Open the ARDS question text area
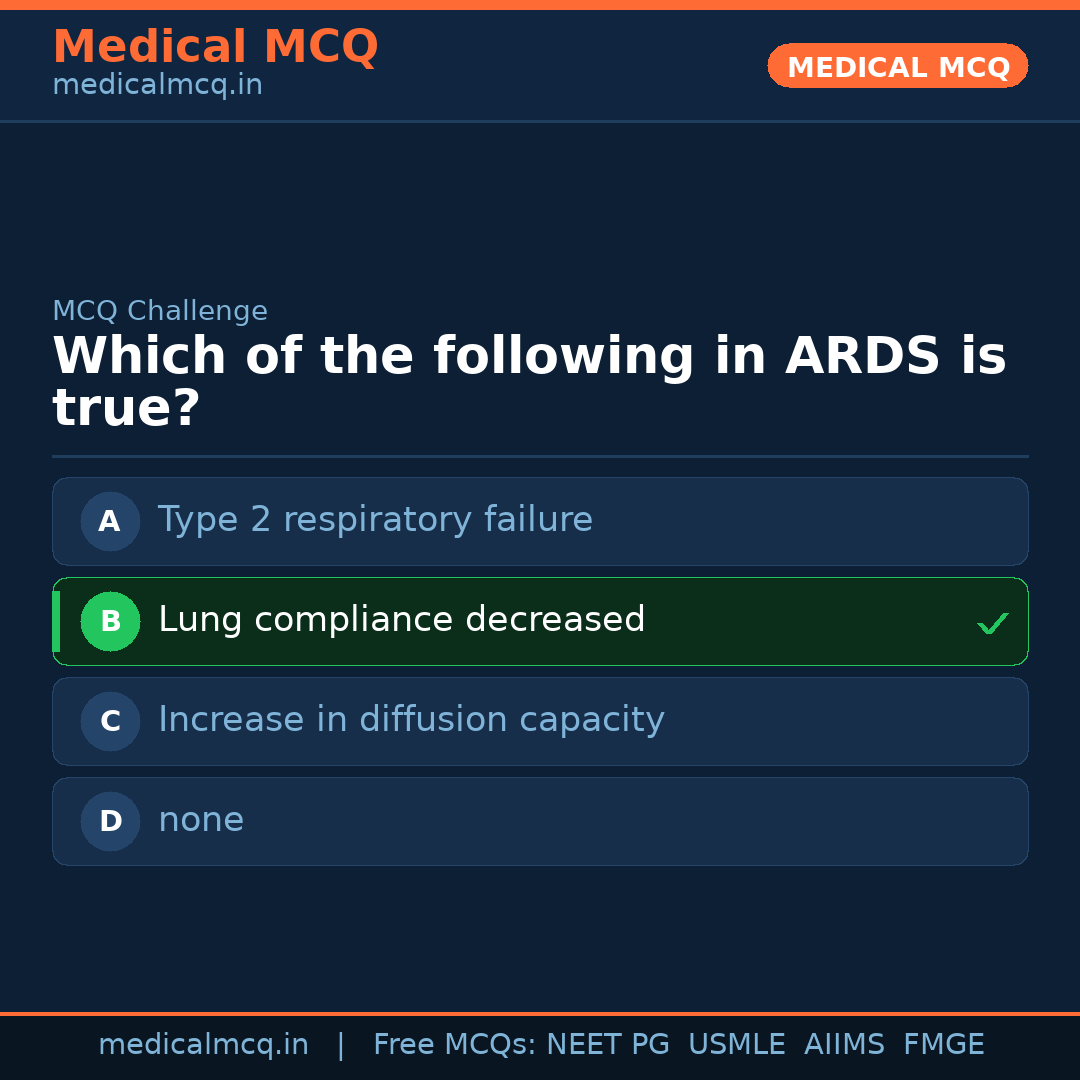The image size is (1080, 1080). (x=529, y=380)
